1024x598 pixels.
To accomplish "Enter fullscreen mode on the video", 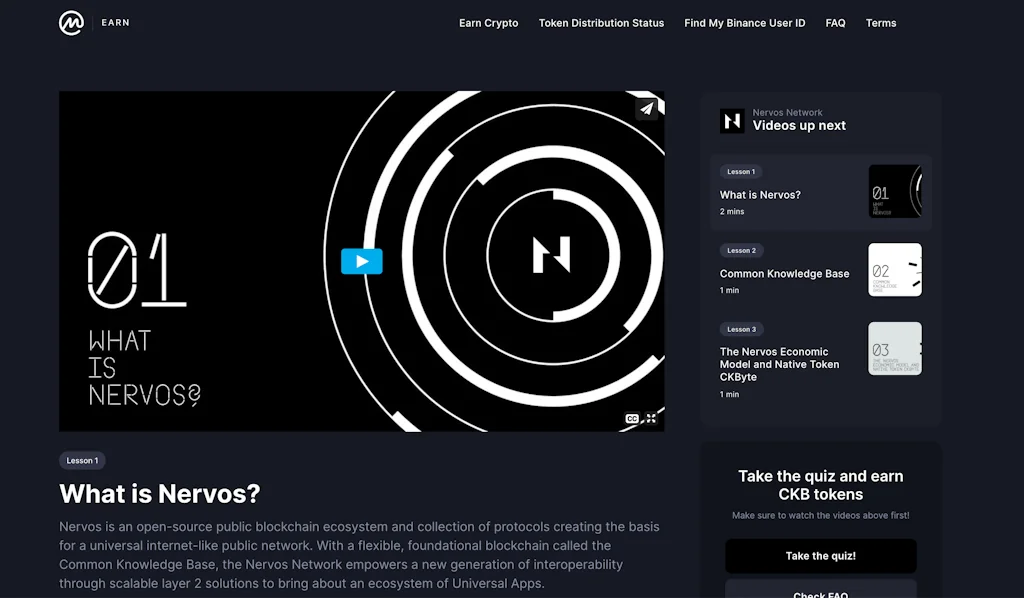I will click(x=651, y=419).
